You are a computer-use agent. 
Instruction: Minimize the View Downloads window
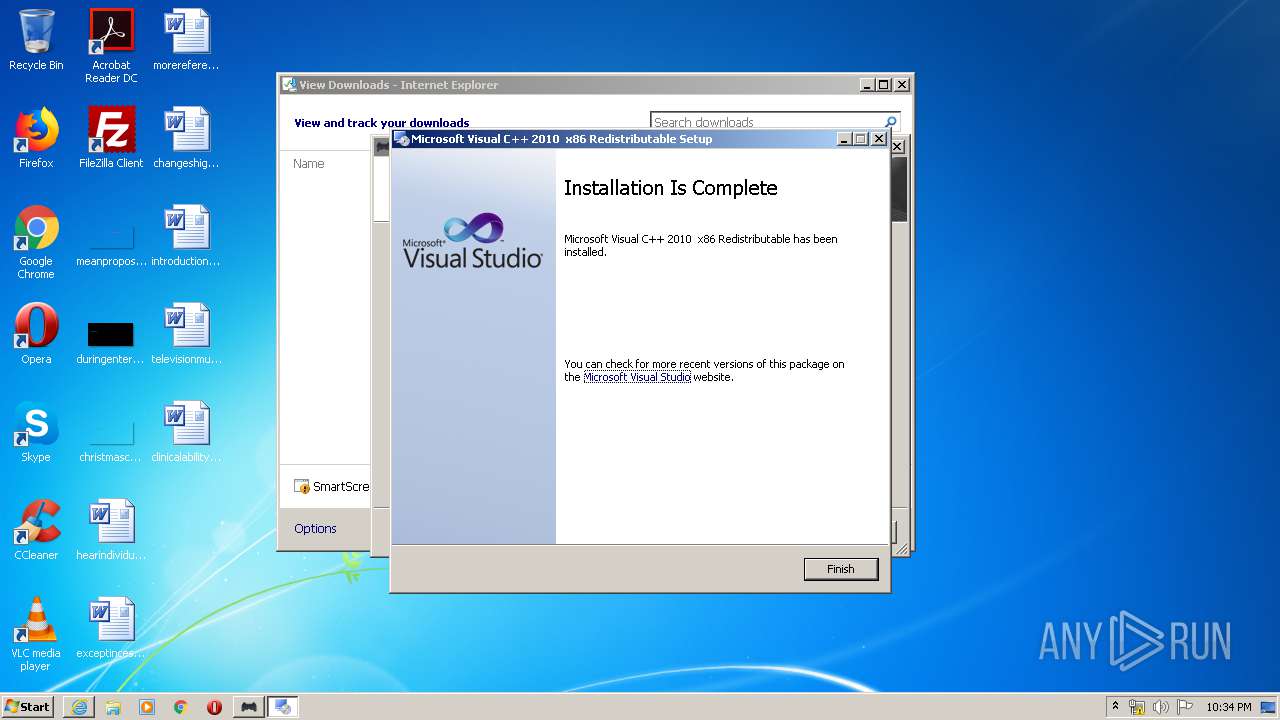[x=867, y=85]
